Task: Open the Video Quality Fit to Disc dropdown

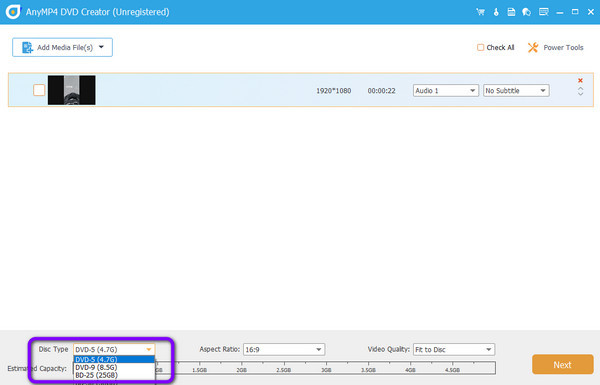Action: pyautogui.click(x=454, y=349)
